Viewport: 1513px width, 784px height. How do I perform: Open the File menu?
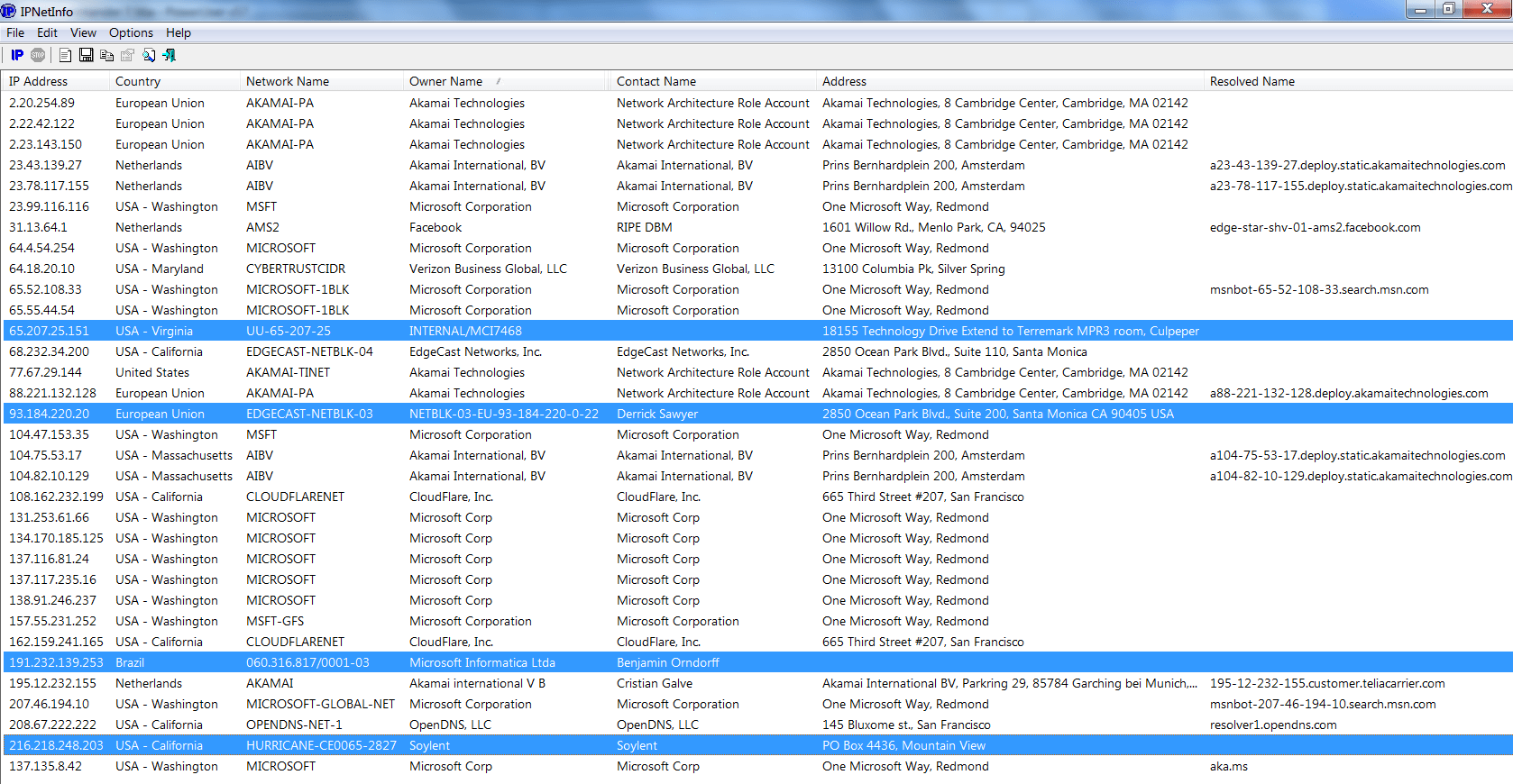pyautogui.click(x=15, y=32)
